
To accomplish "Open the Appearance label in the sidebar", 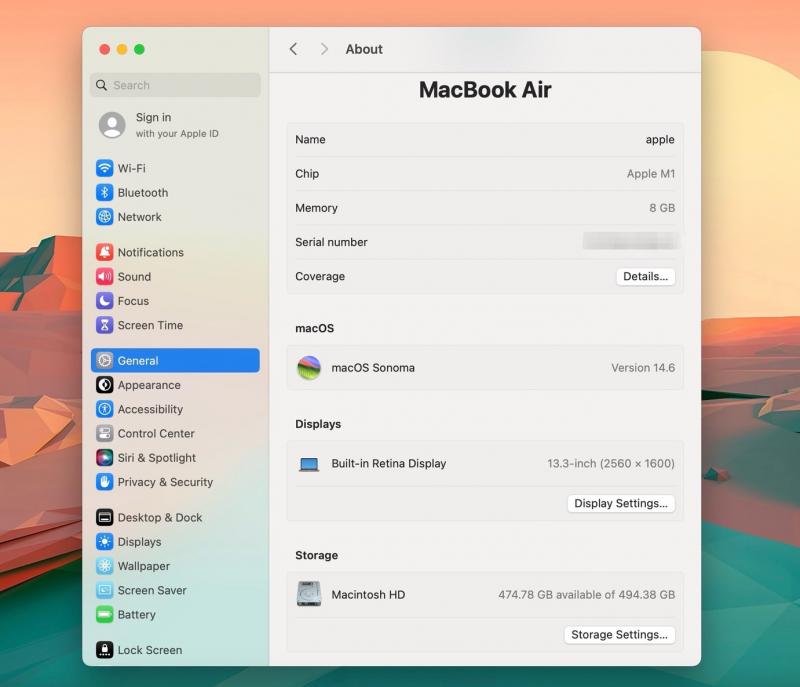I will [x=149, y=385].
